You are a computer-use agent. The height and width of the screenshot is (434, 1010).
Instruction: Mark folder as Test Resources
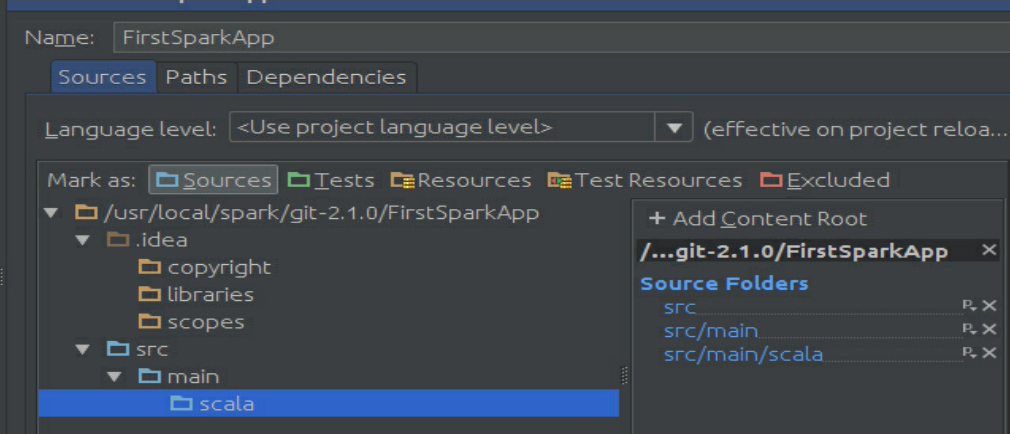(x=645, y=180)
